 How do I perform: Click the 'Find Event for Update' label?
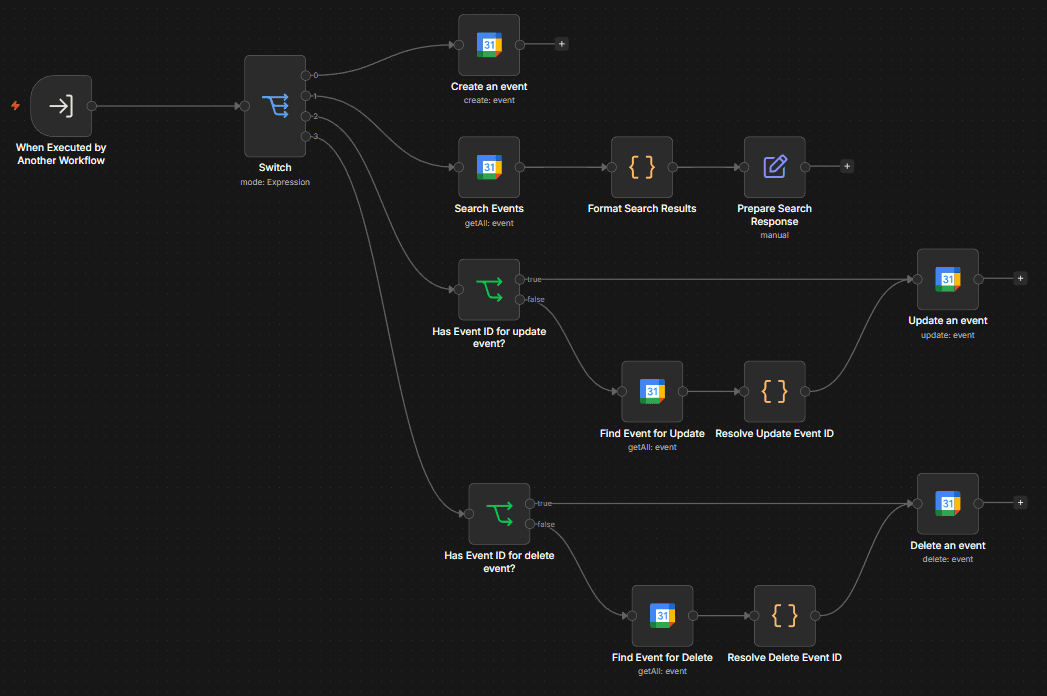(x=652, y=433)
